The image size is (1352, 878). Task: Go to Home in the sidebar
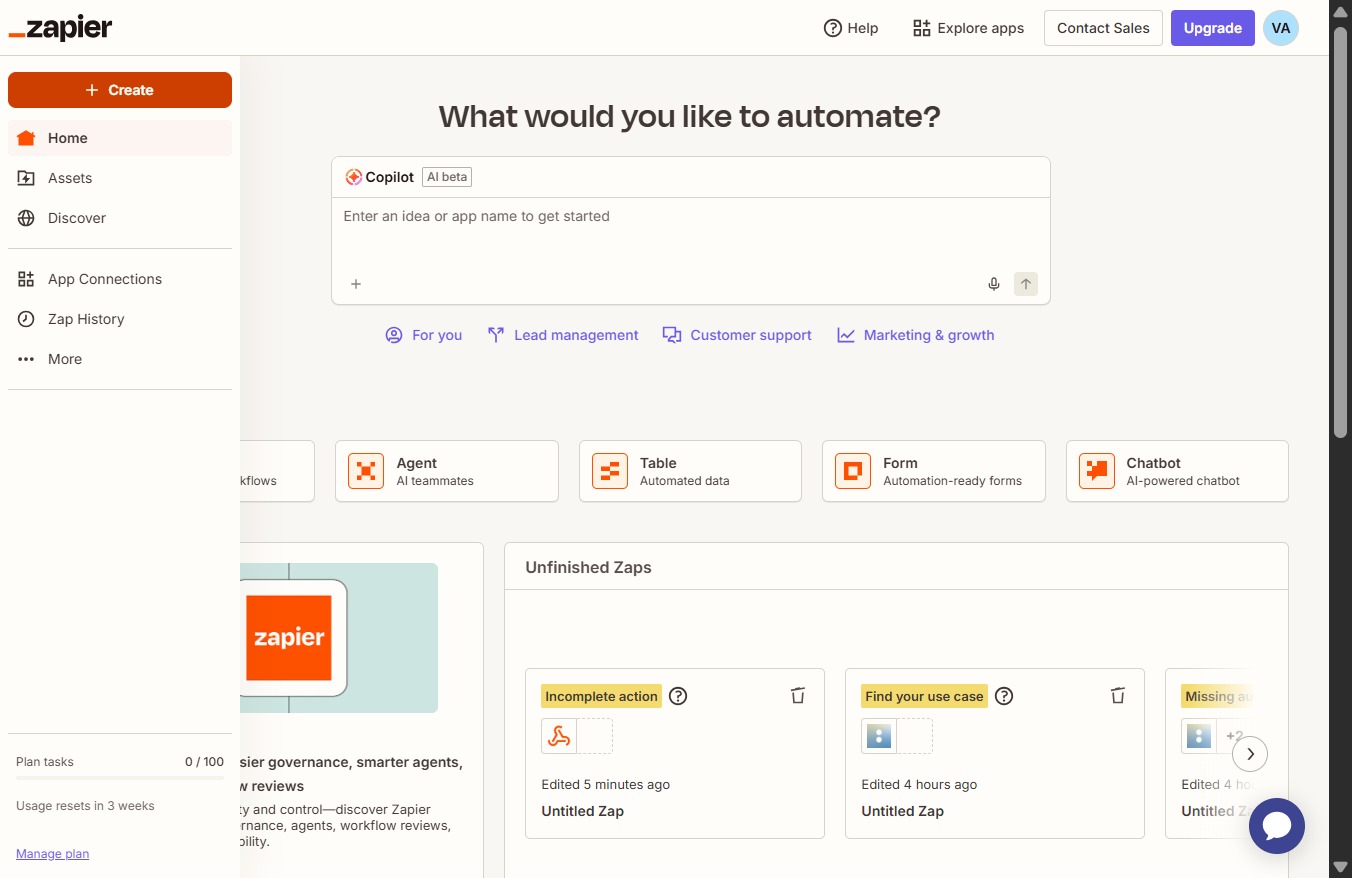point(120,138)
